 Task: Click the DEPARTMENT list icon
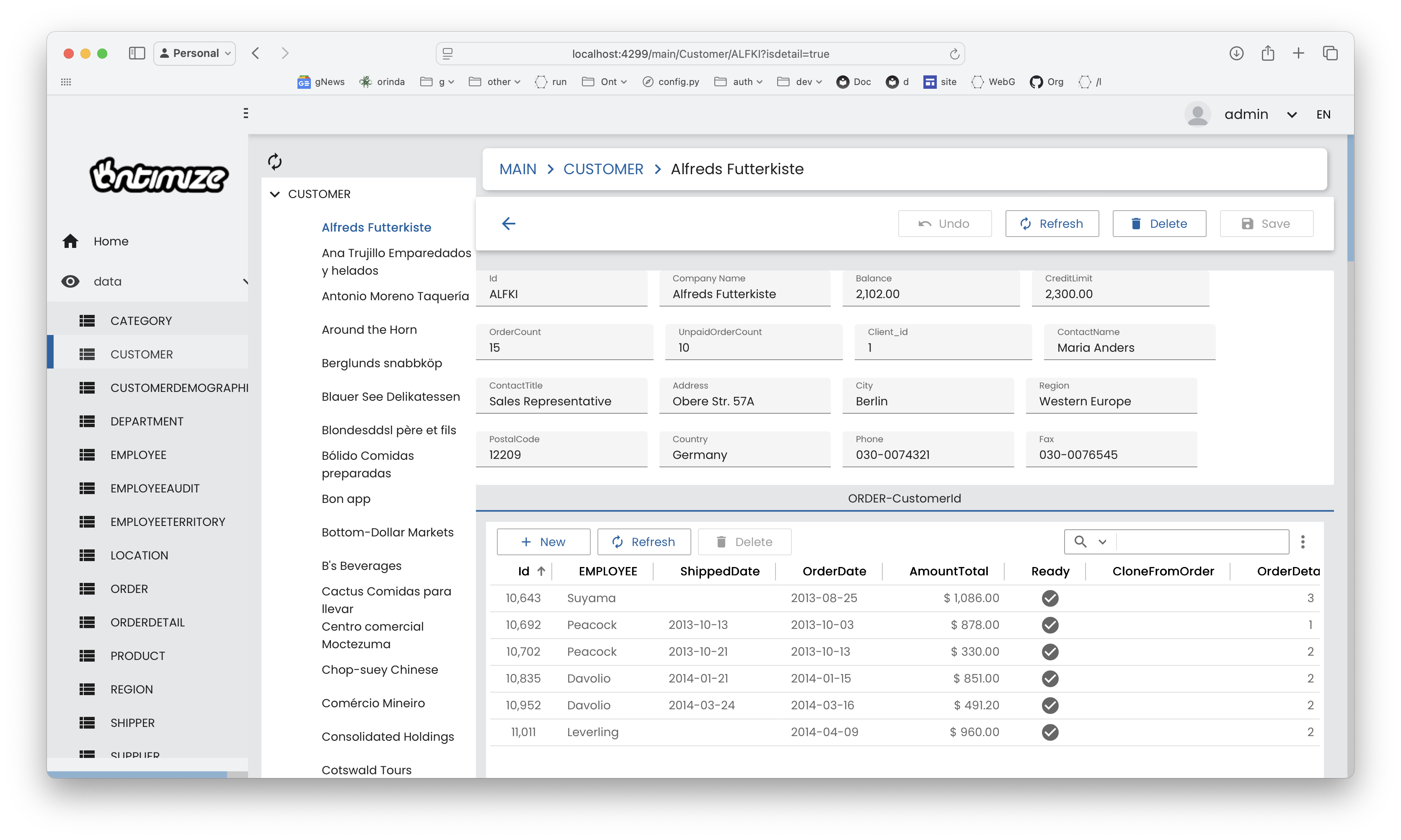tap(87, 421)
